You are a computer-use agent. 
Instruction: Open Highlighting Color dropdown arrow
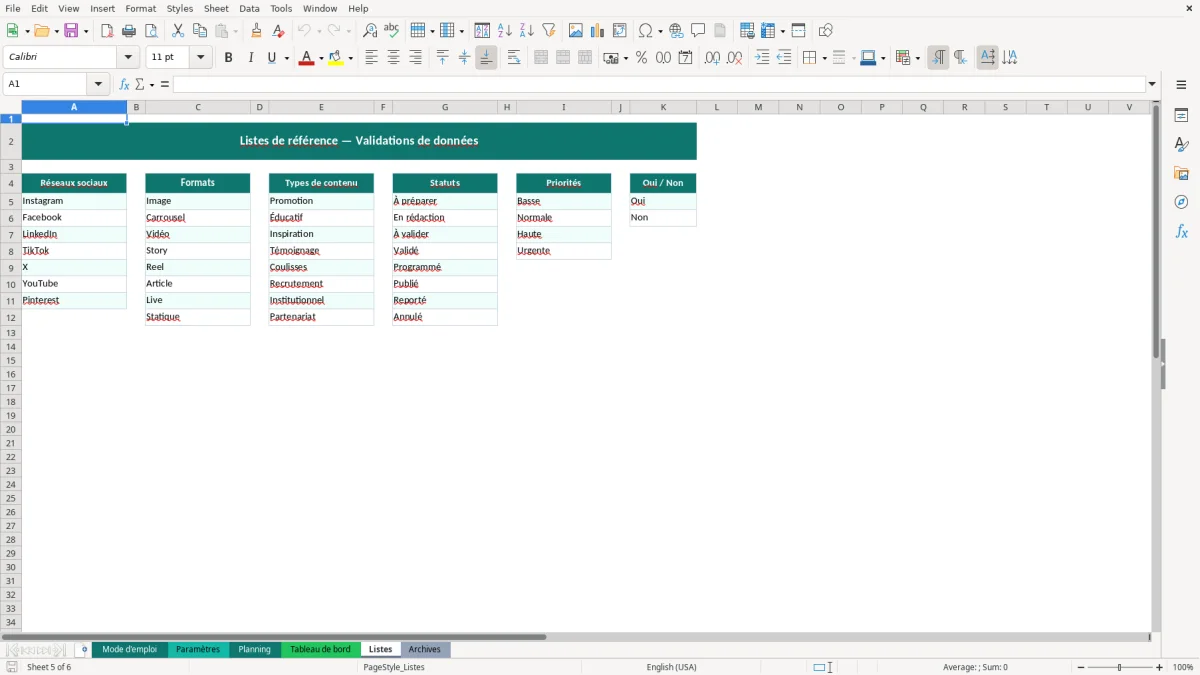pos(351,58)
